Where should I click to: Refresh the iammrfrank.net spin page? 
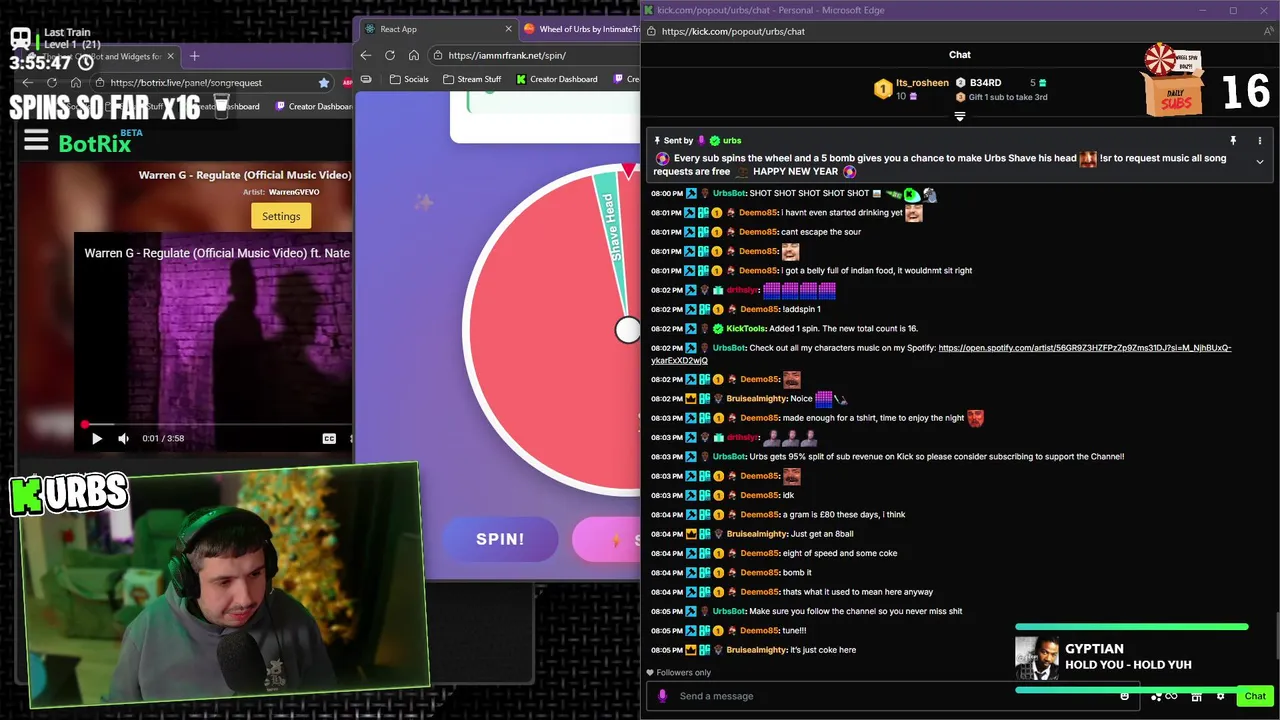pos(390,55)
